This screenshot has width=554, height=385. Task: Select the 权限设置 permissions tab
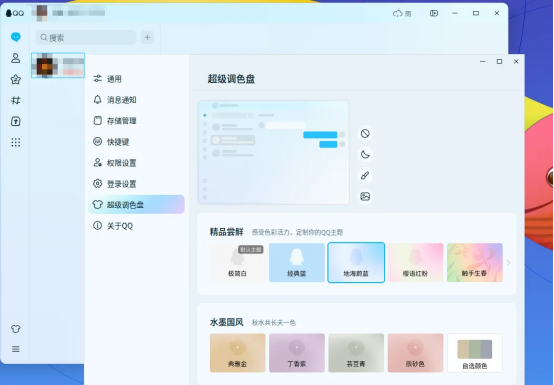[136, 163]
